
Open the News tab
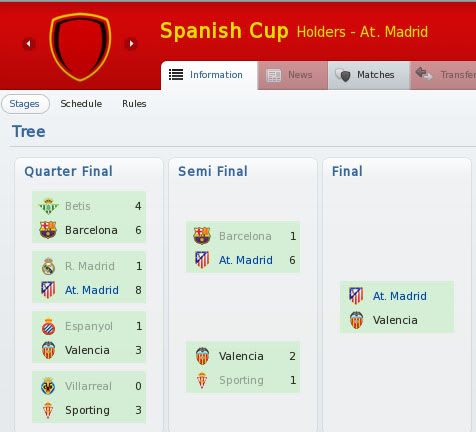click(293, 75)
